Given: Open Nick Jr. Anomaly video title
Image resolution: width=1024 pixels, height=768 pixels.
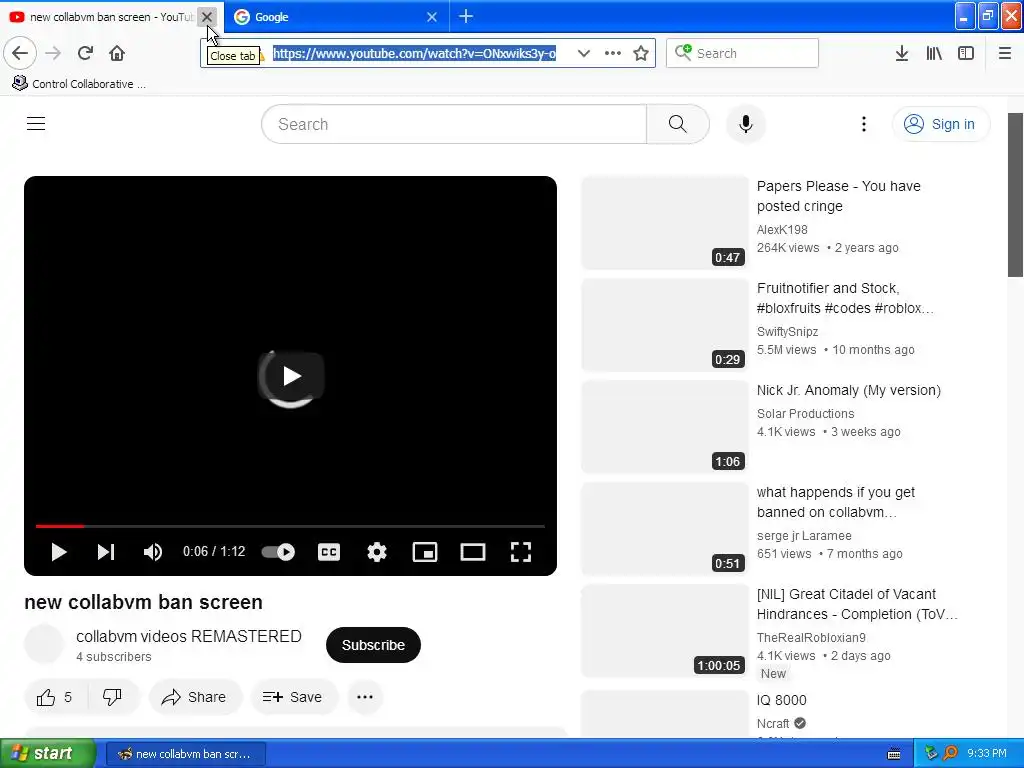Looking at the screenshot, I should click(x=848, y=390).
